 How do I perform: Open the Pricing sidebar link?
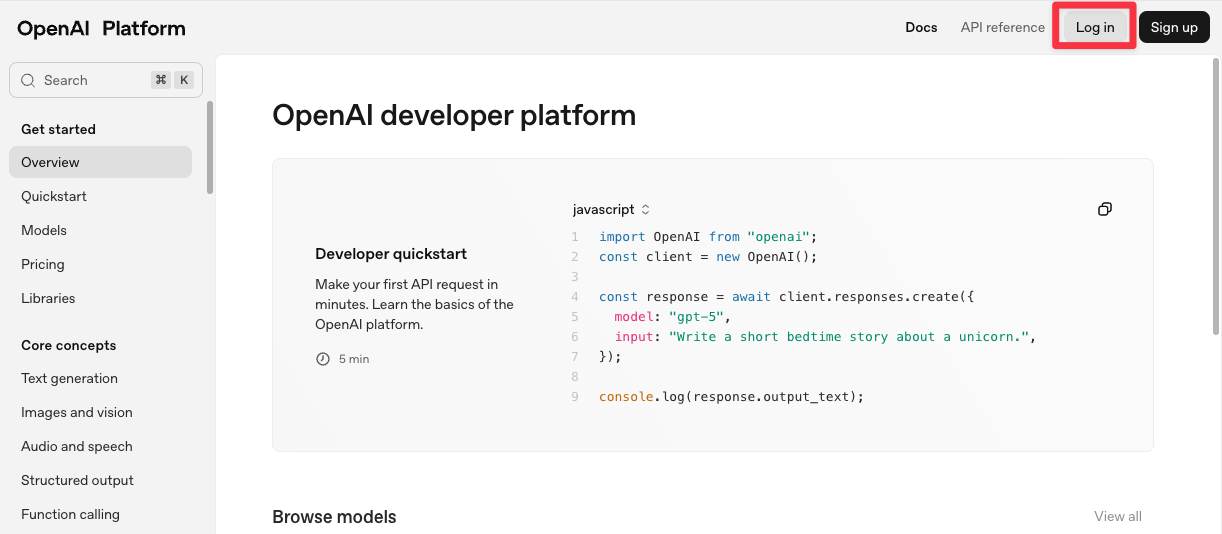(x=43, y=264)
